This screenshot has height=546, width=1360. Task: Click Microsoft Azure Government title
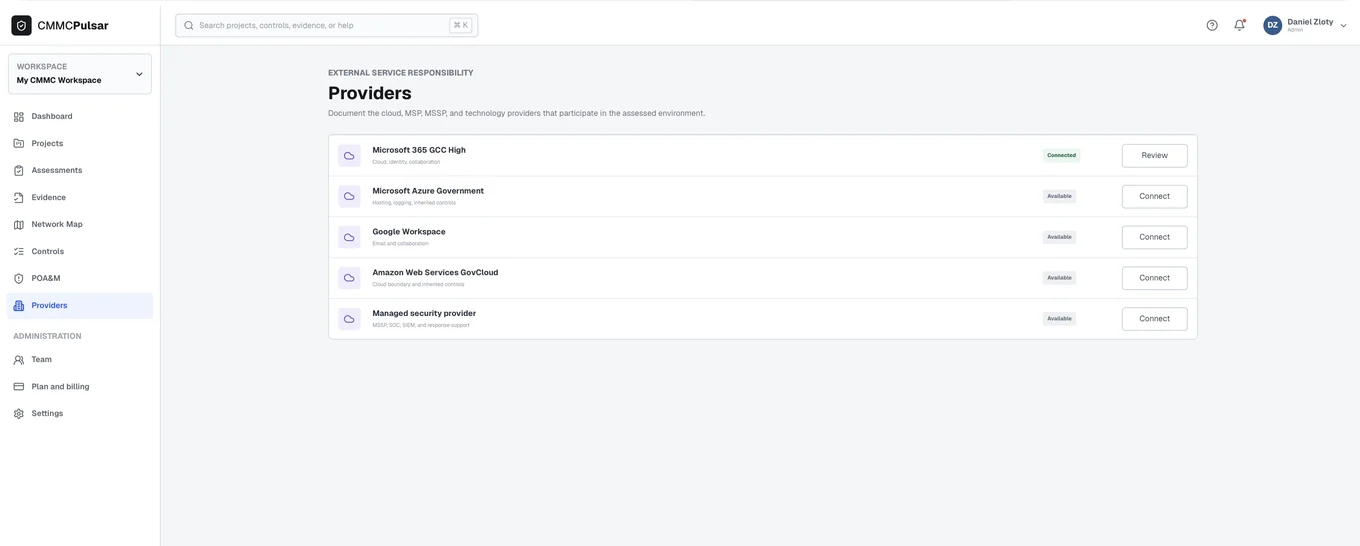428,191
